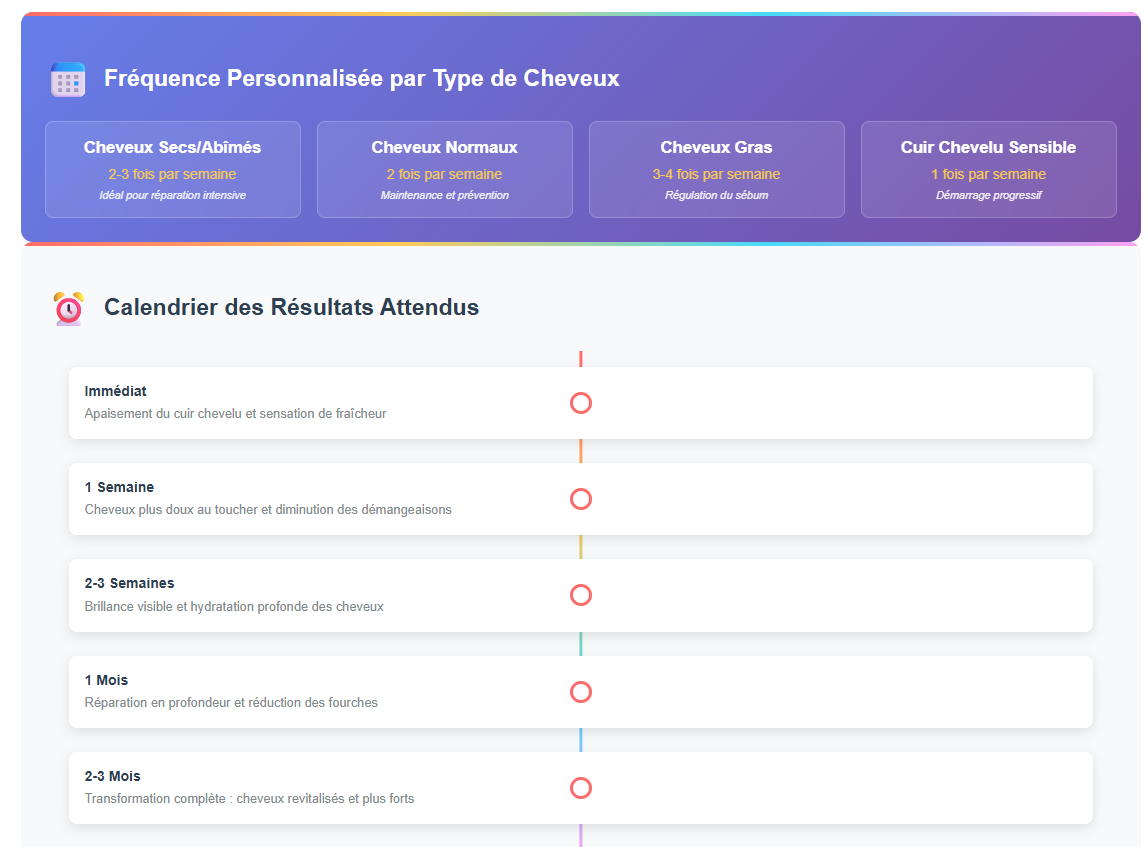Select the Cheveux Normaux card
The height and width of the screenshot is (847, 1148).
(445, 169)
